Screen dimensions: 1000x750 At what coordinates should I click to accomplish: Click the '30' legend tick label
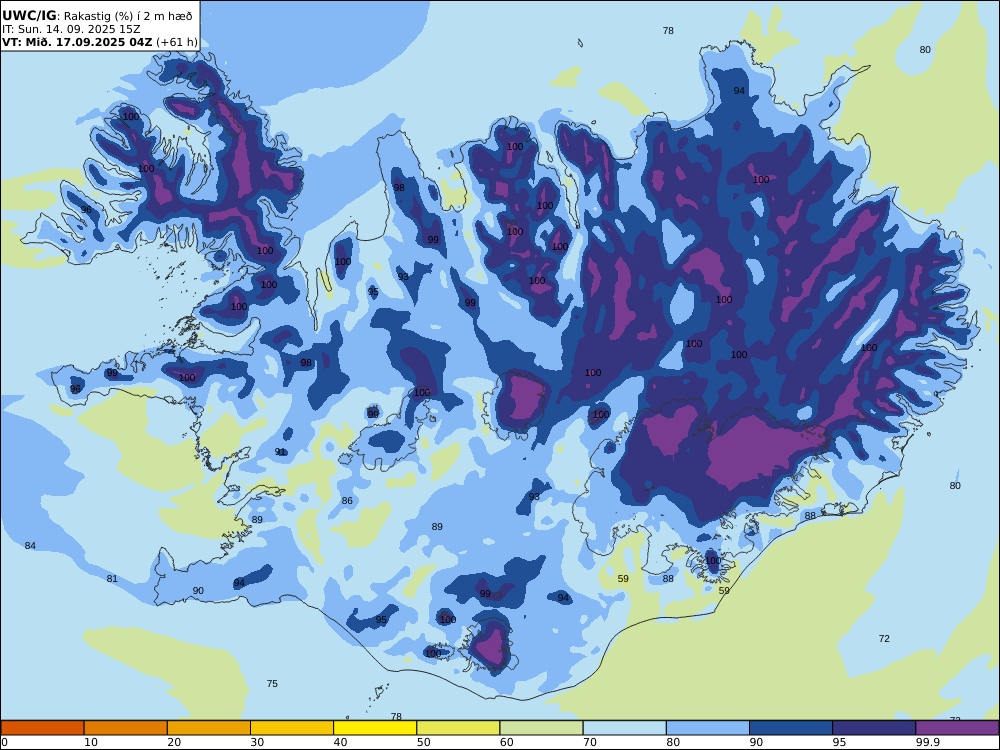click(x=257, y=742)
